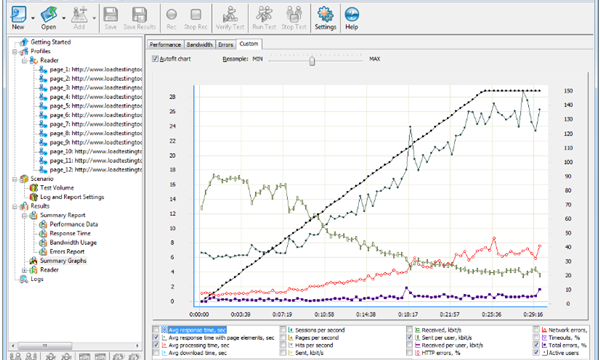Select the Profiles node icon

24,51
